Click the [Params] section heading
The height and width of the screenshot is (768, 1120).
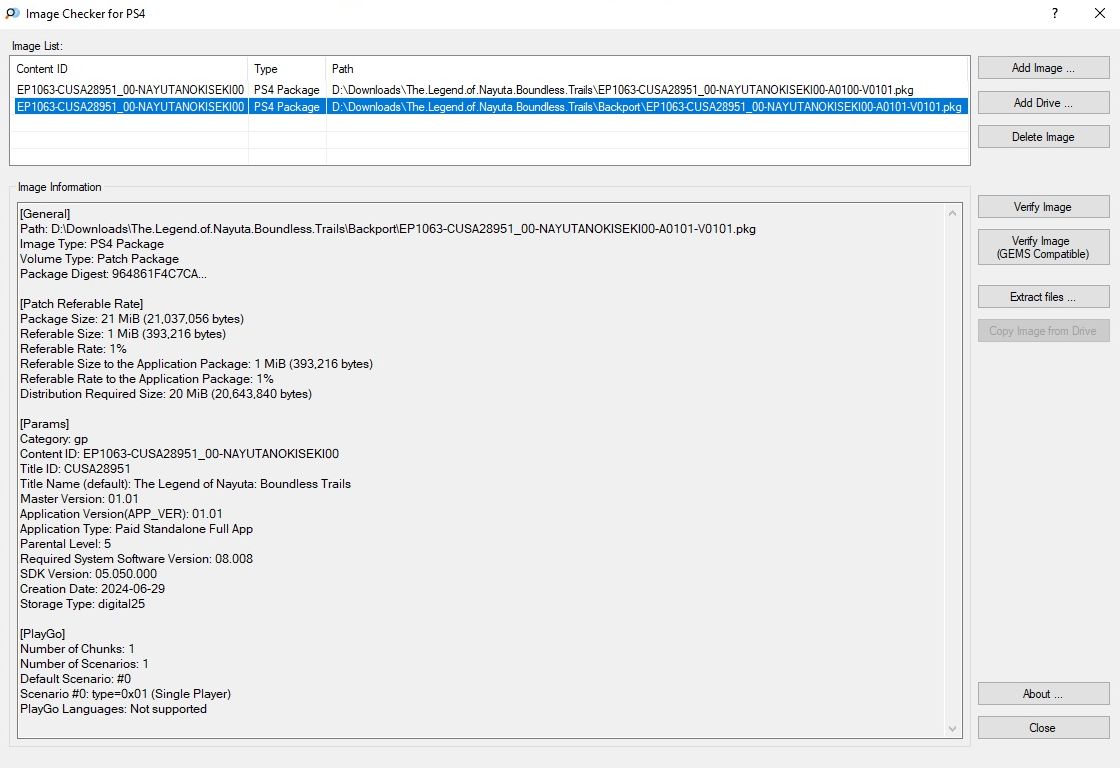click(44, 424)
